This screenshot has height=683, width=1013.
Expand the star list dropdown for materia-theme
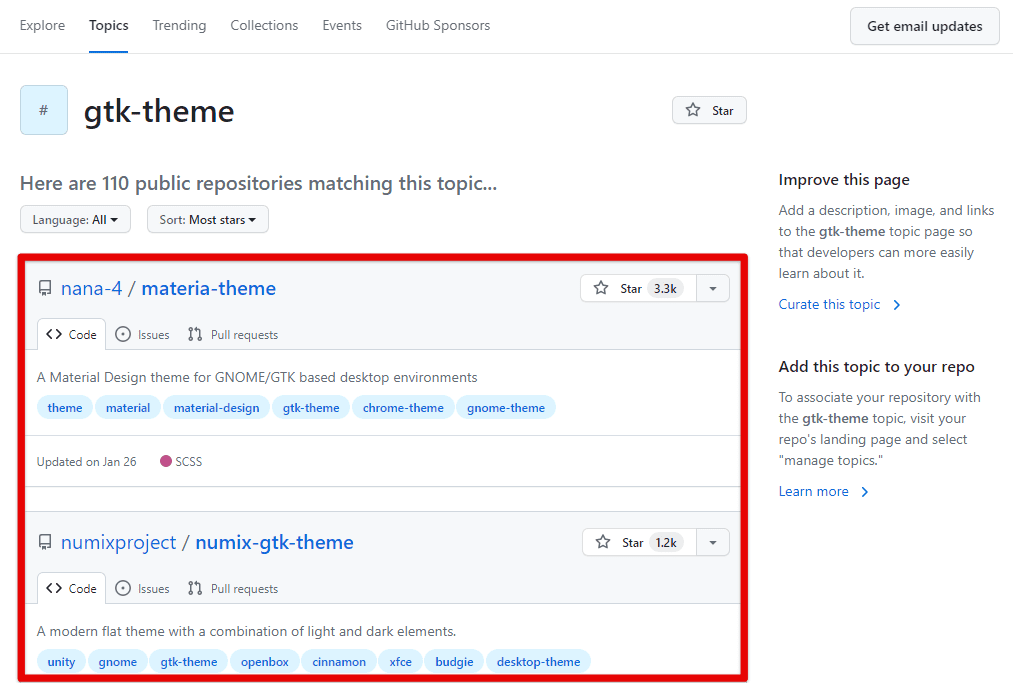click(x=713, y=288)
